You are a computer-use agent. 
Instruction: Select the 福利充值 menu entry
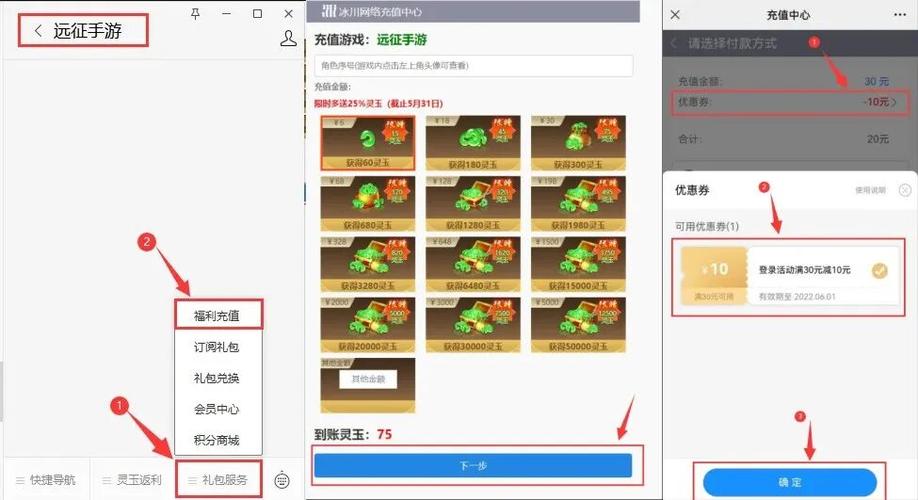coord(218,316)
